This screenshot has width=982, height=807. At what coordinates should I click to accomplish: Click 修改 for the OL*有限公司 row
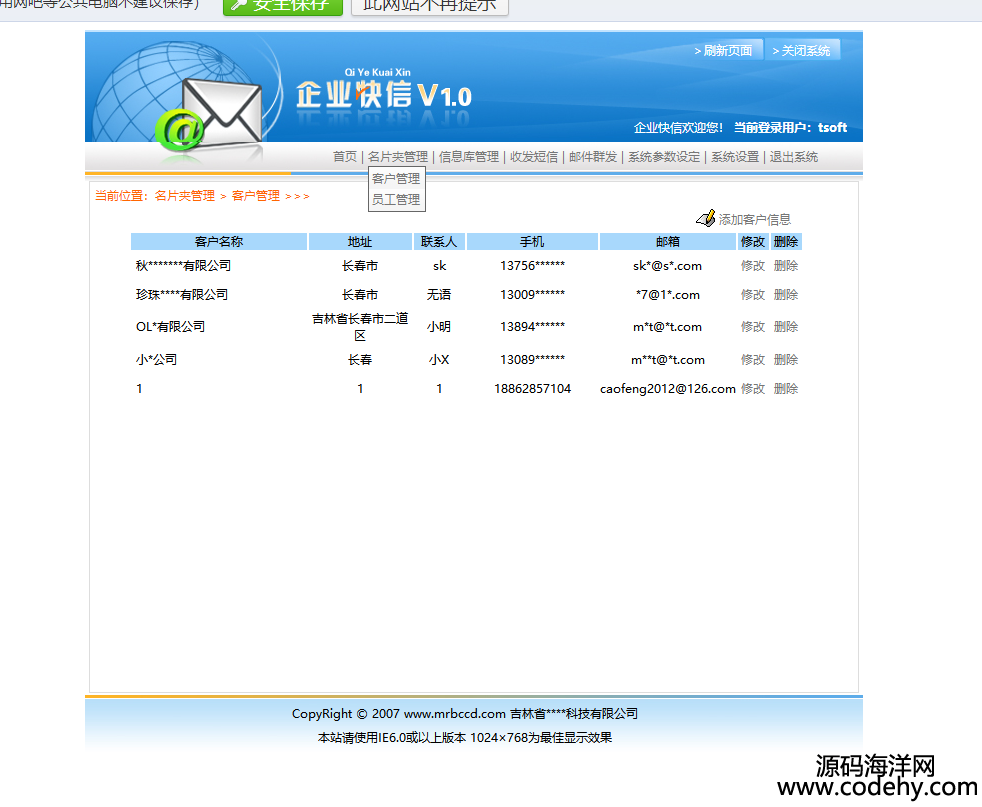753,326
